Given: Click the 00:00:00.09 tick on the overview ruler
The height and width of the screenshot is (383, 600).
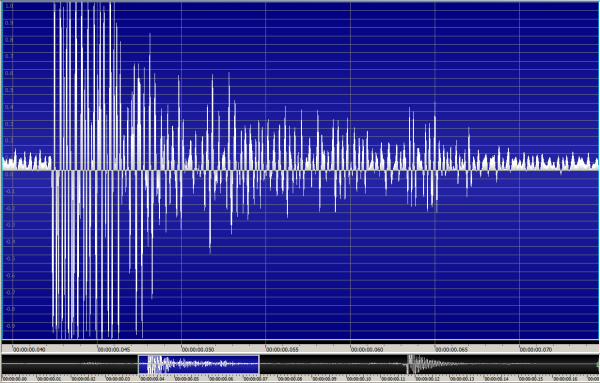Looking at the screenshot, I should pyautogui.click(x=324, y=379).
